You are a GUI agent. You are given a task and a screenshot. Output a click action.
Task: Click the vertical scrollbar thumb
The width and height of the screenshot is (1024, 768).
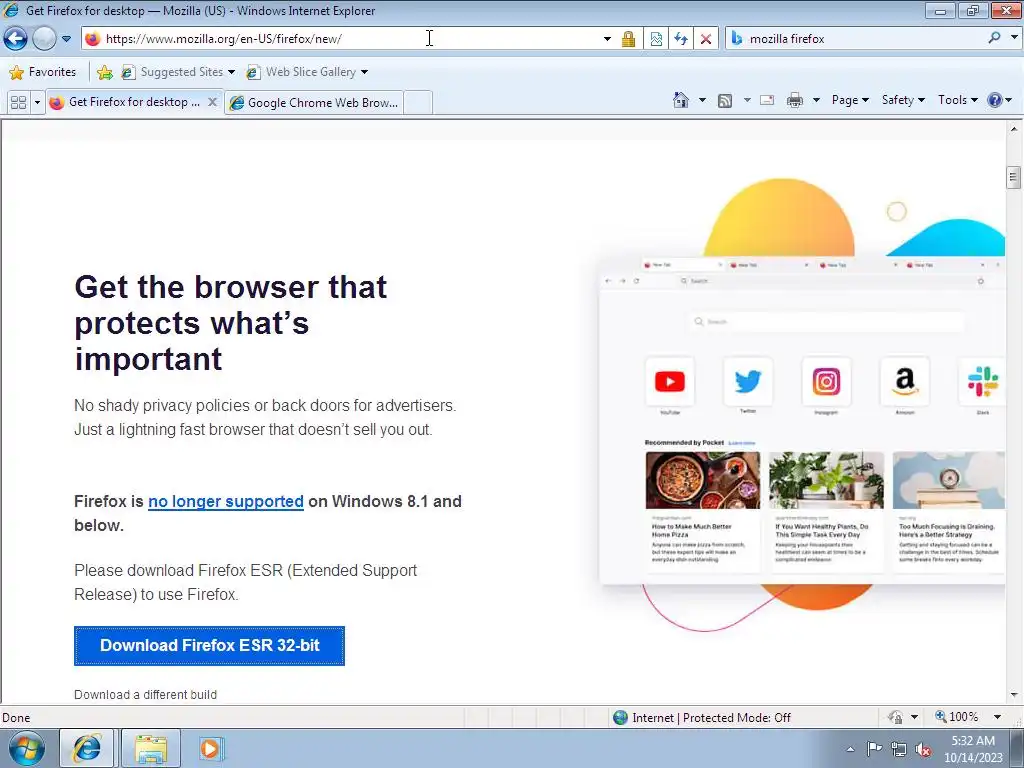point(1014,176)
